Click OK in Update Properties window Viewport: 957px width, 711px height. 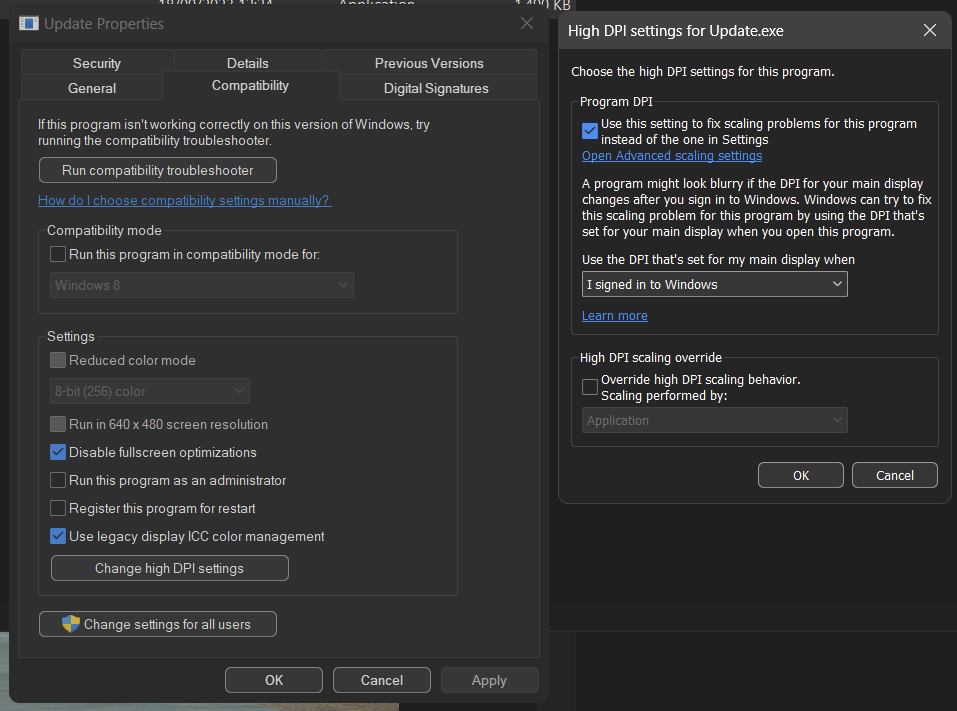[x=274, y=680]
